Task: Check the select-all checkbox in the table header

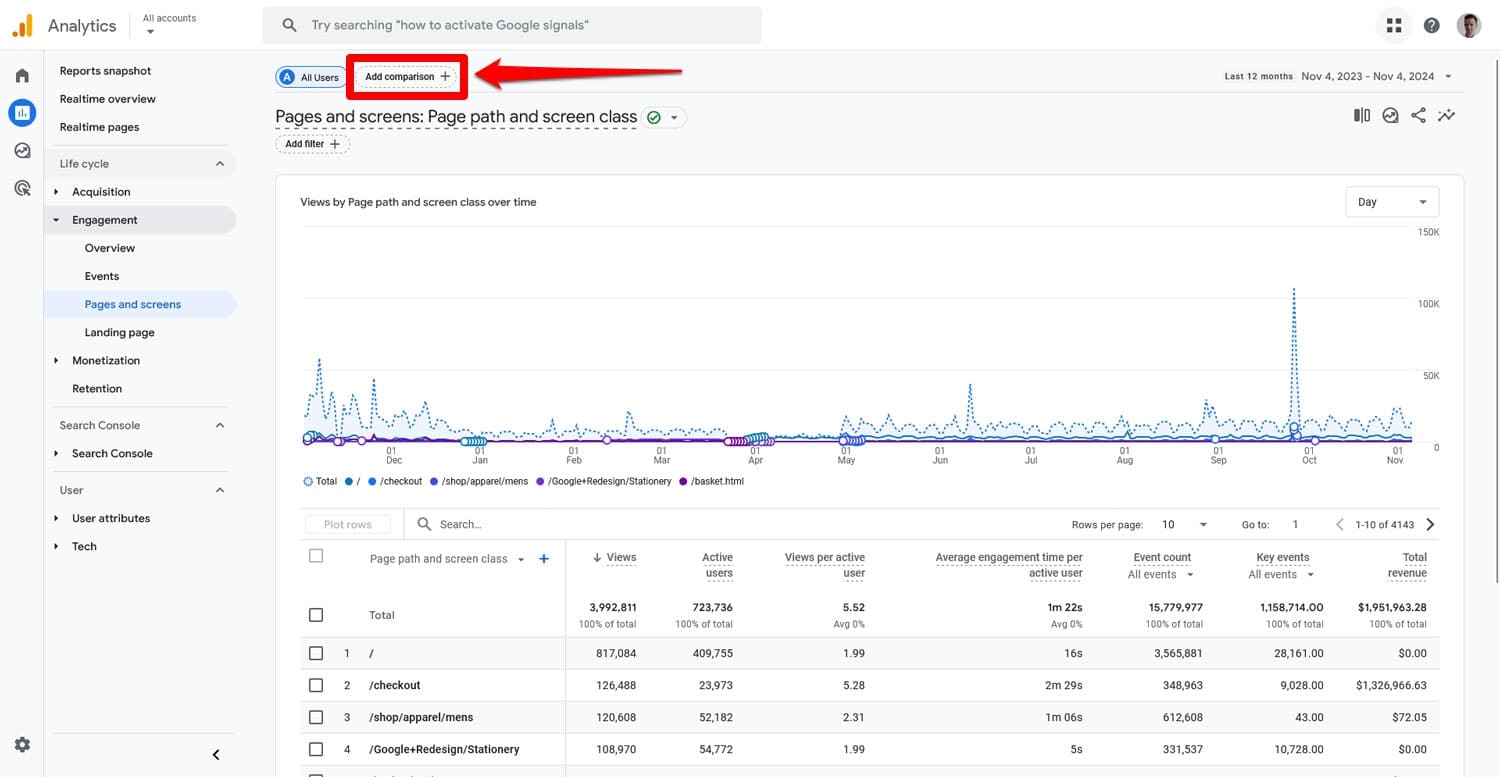Action: tap(316, 555)
